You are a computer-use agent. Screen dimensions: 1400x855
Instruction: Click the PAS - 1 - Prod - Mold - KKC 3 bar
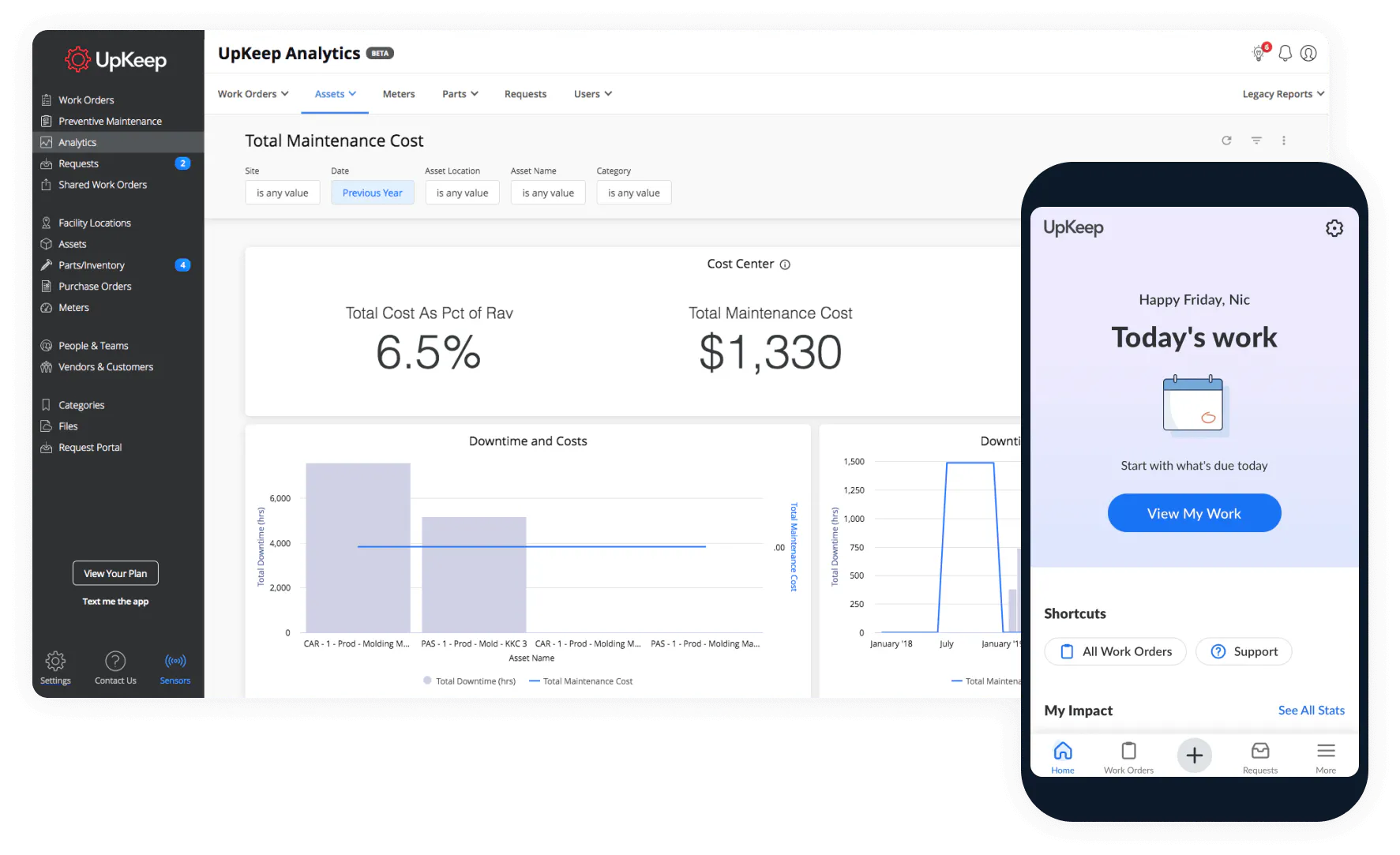click(474, 575)
